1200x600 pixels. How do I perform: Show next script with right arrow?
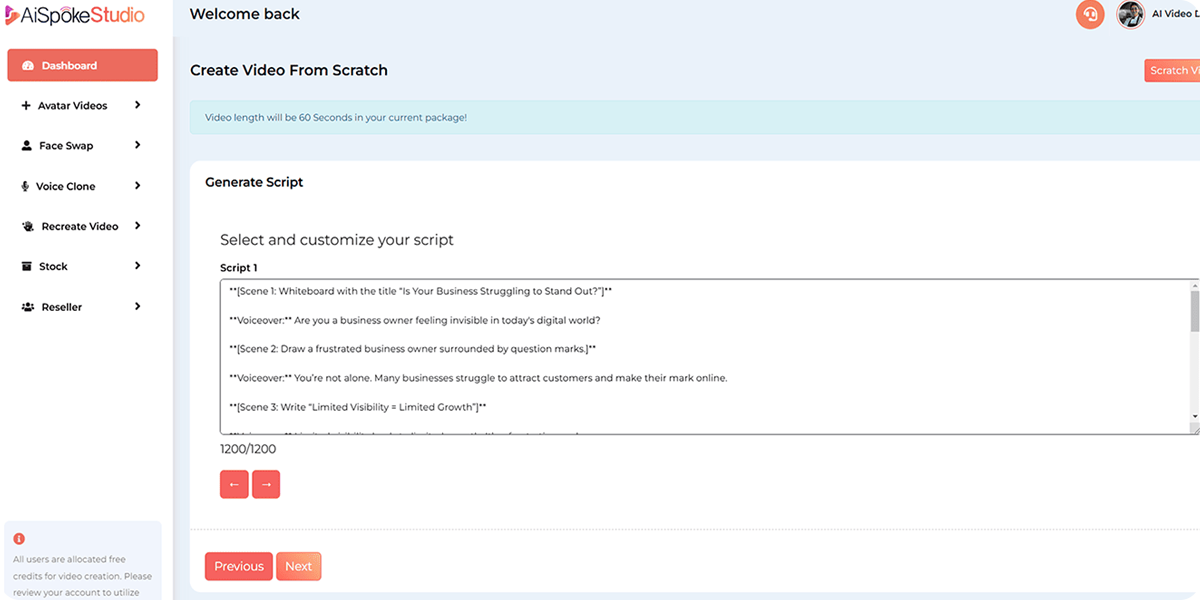point(266,484)
